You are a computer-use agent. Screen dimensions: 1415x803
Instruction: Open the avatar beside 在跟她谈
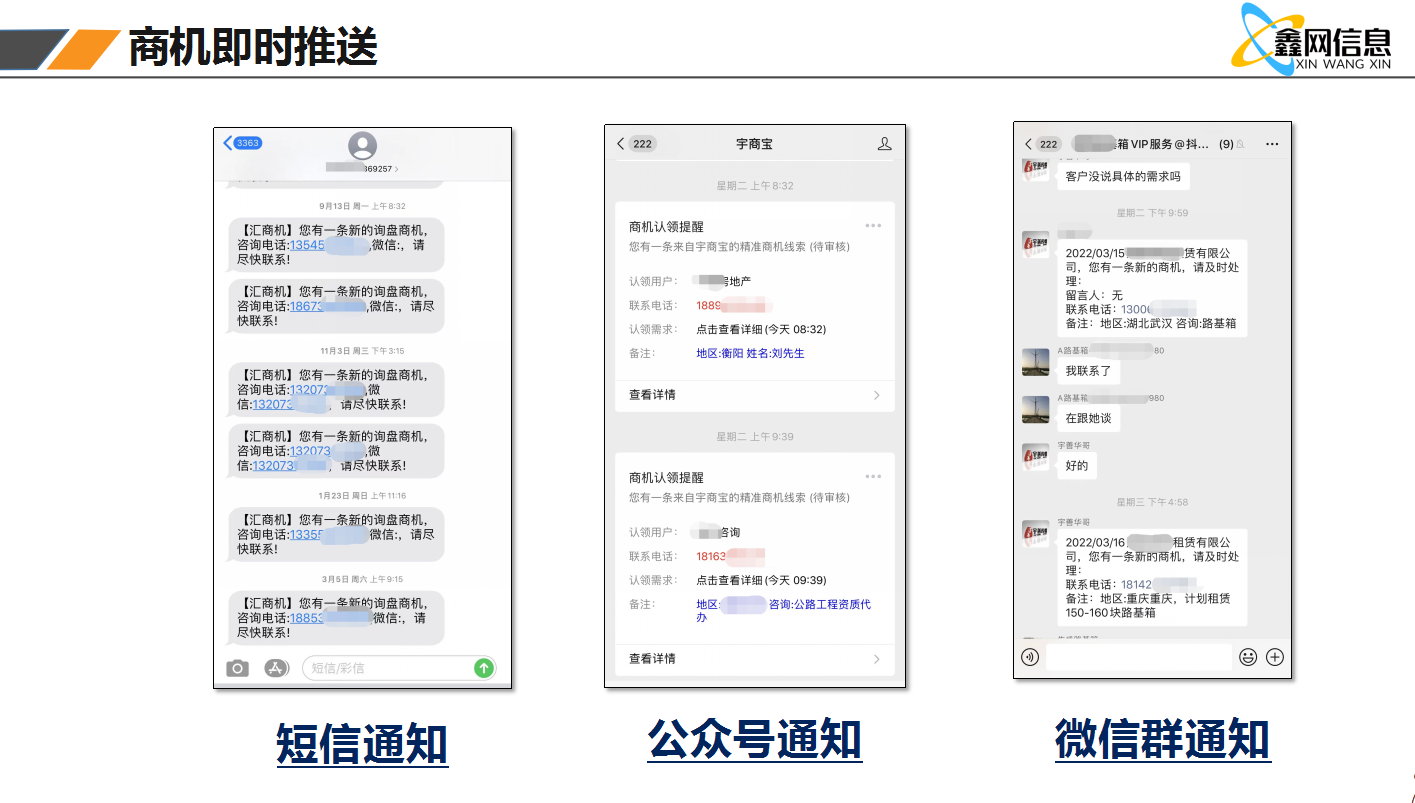pos(1036,409)
